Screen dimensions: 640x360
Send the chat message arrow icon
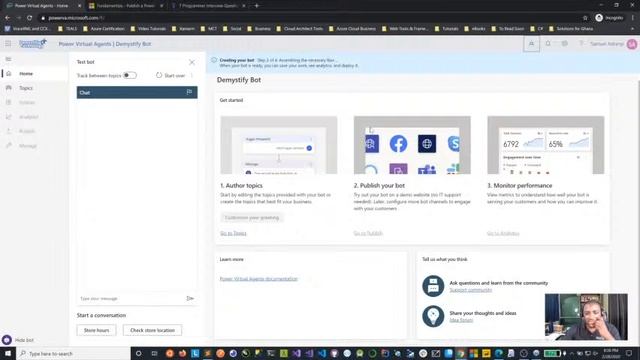(190, 298)
